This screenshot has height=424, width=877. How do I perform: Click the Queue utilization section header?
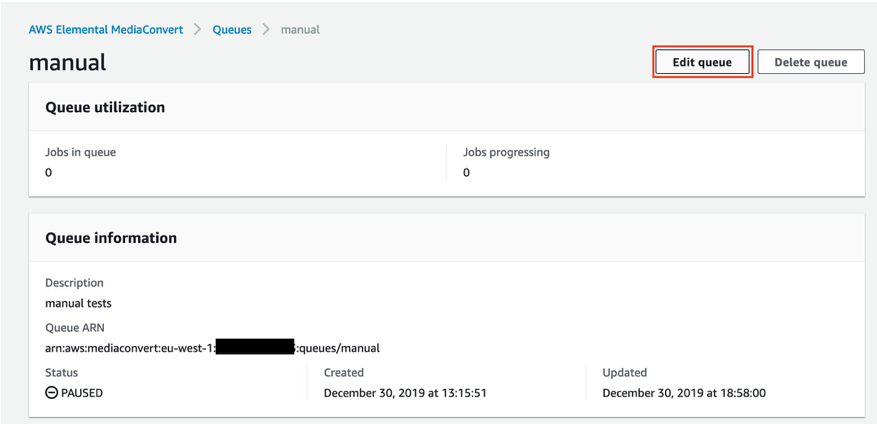click(105, 107)
